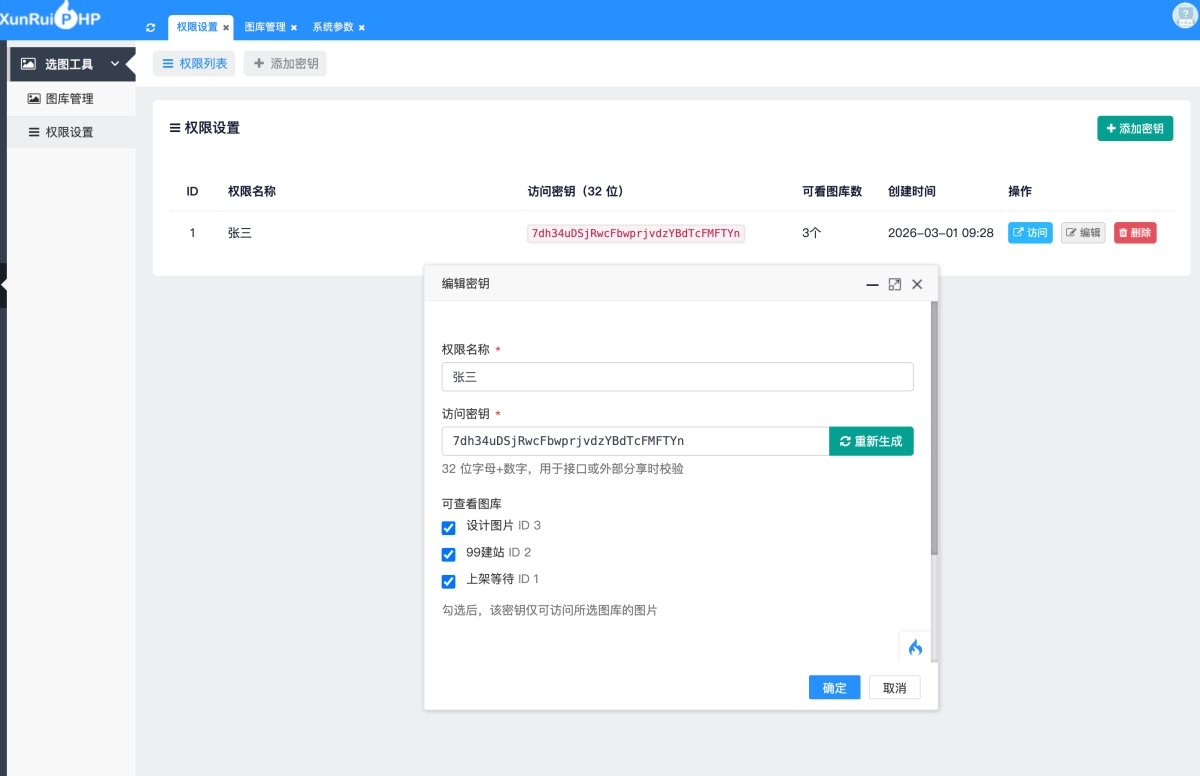Toggle the 99建站 ID 2 checkbox
The width and height of the screenshot is (1200, 776).
coord(449,555)
